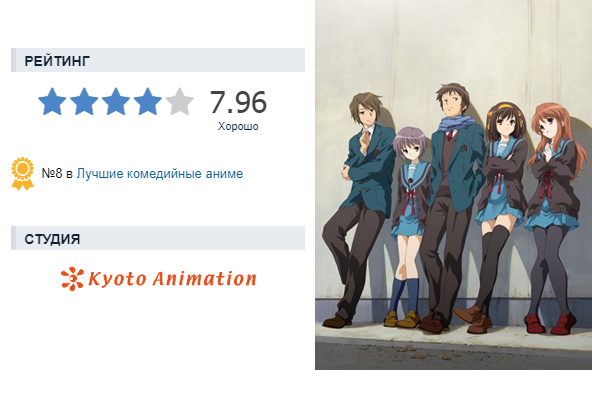This screenshot has height=412, width=592.
Task: Click the Хорошо rating label
Action: [x=238, y=126]
